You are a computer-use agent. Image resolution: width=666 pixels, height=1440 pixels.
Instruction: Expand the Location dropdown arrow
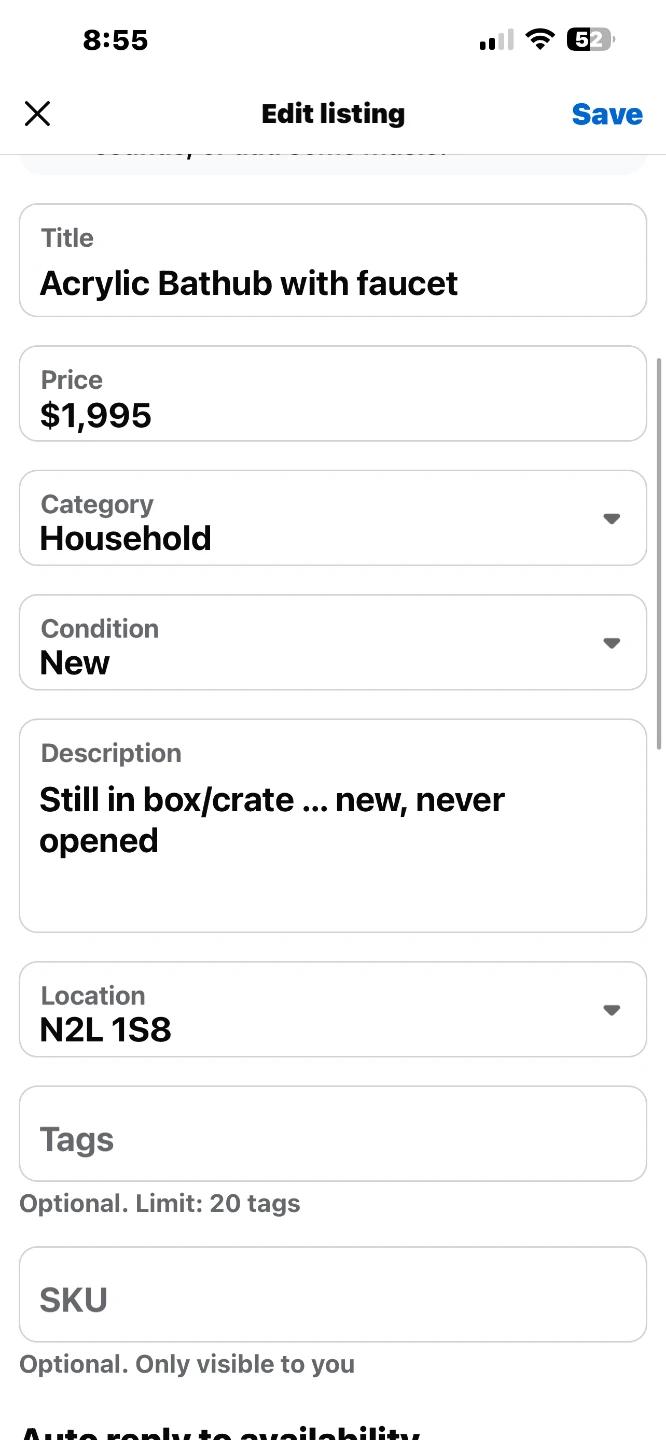pyautogui.click(x=612, y=1010)
